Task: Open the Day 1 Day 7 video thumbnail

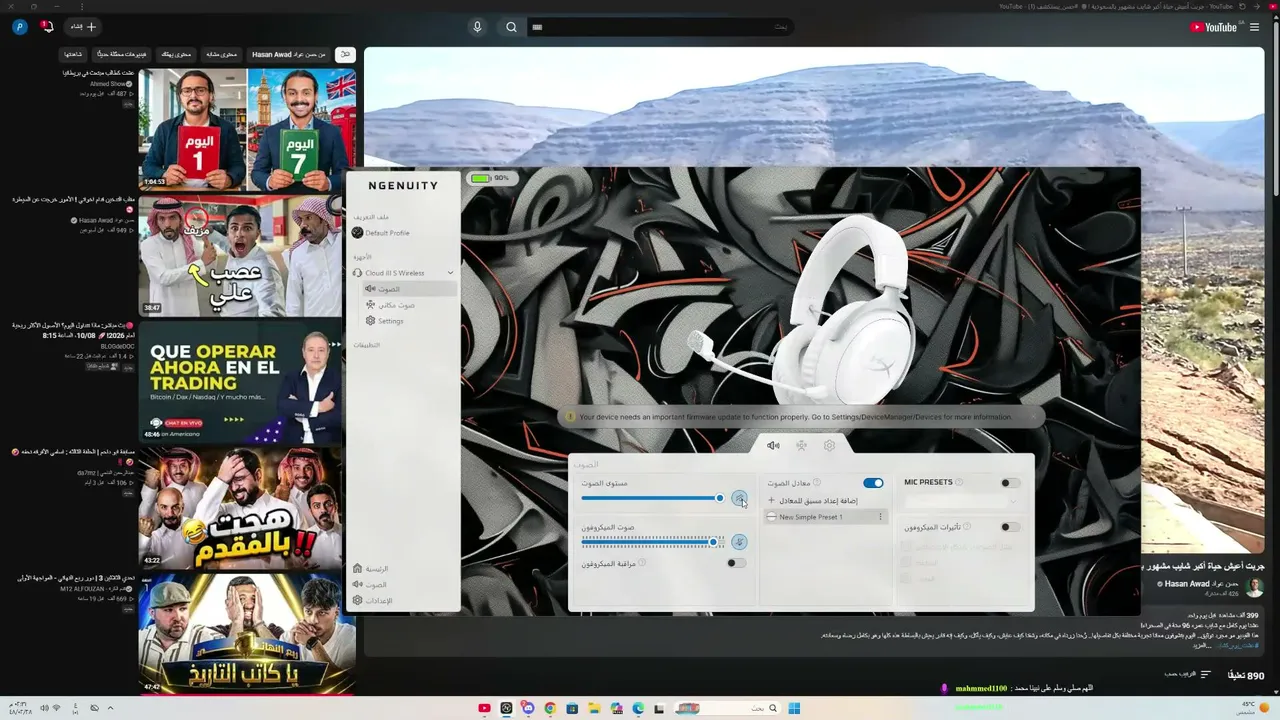Action: [247, 128]
